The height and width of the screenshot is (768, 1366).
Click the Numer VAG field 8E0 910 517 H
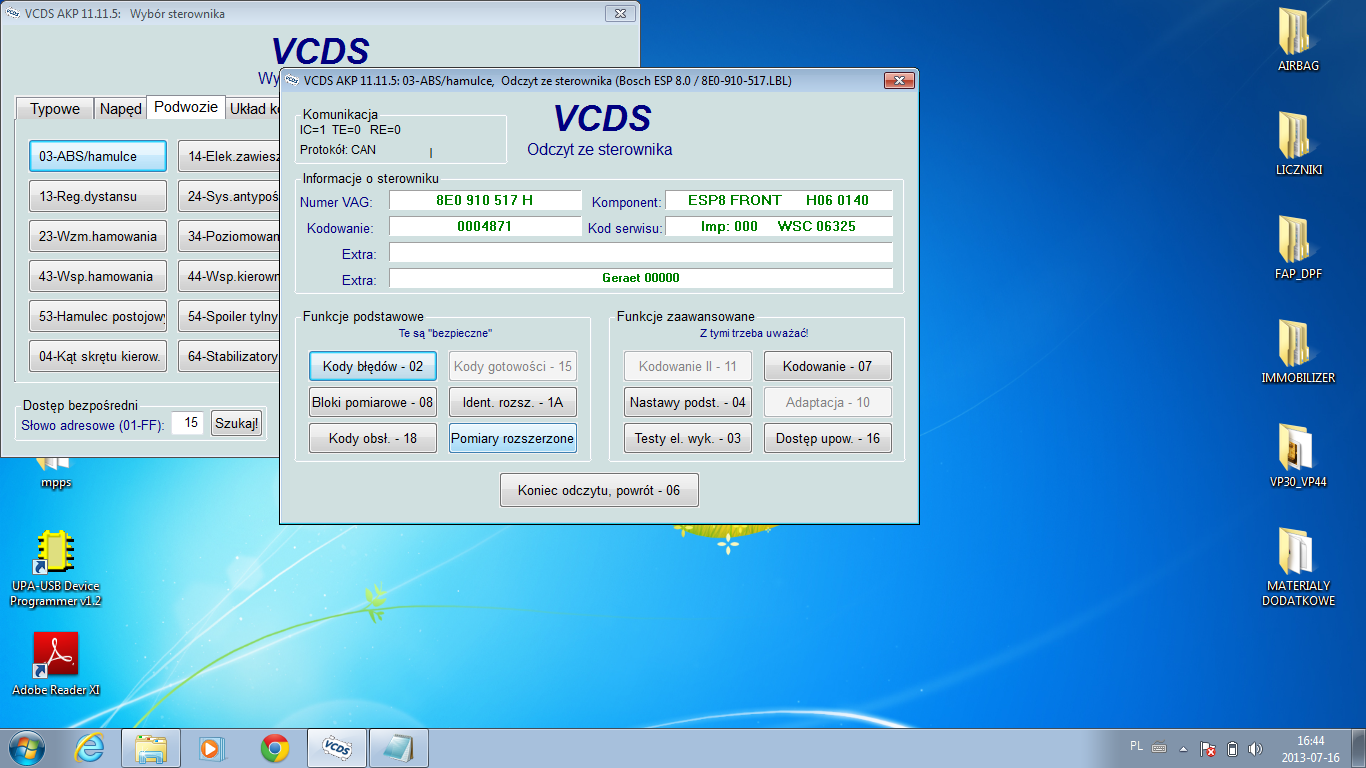coord(485,200)
